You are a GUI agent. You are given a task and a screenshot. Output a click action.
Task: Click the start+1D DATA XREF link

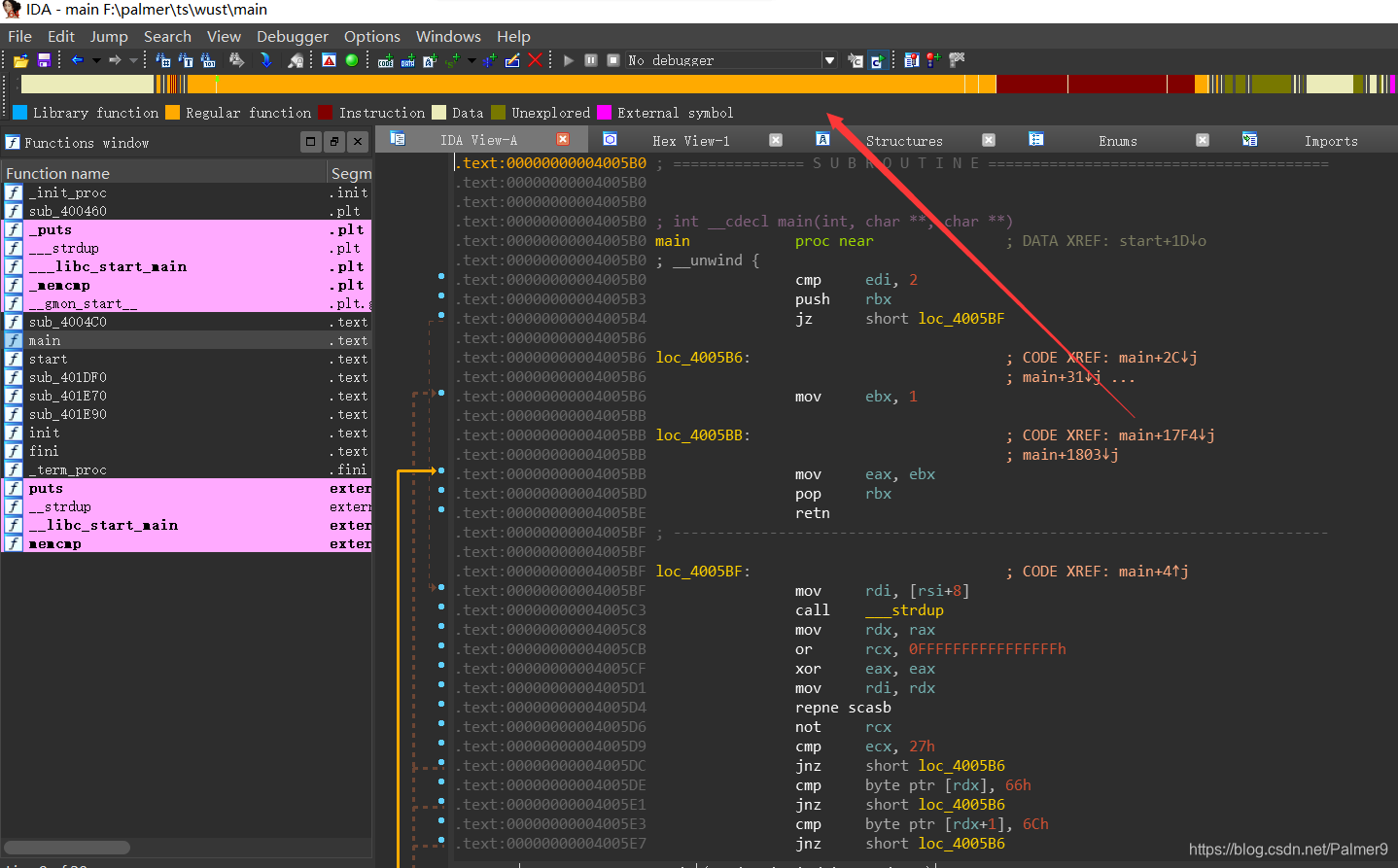pyautogui.click(x=1163, y=241)
